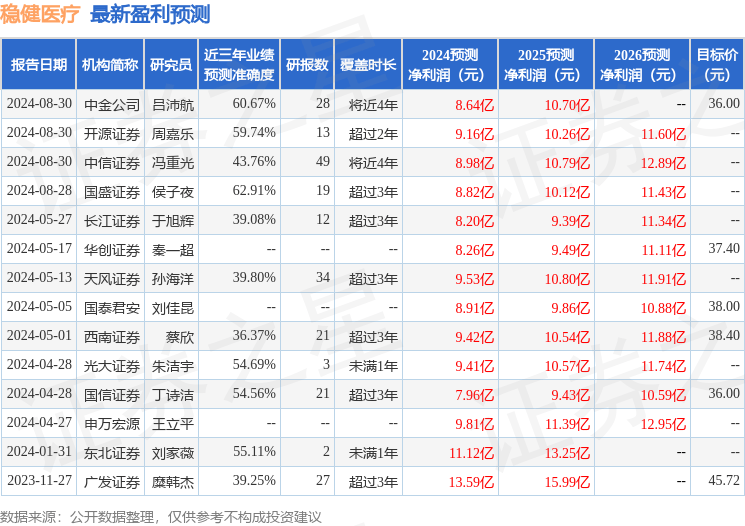Click date 2024-05-17
745x526 pixels.
[39, 249]
